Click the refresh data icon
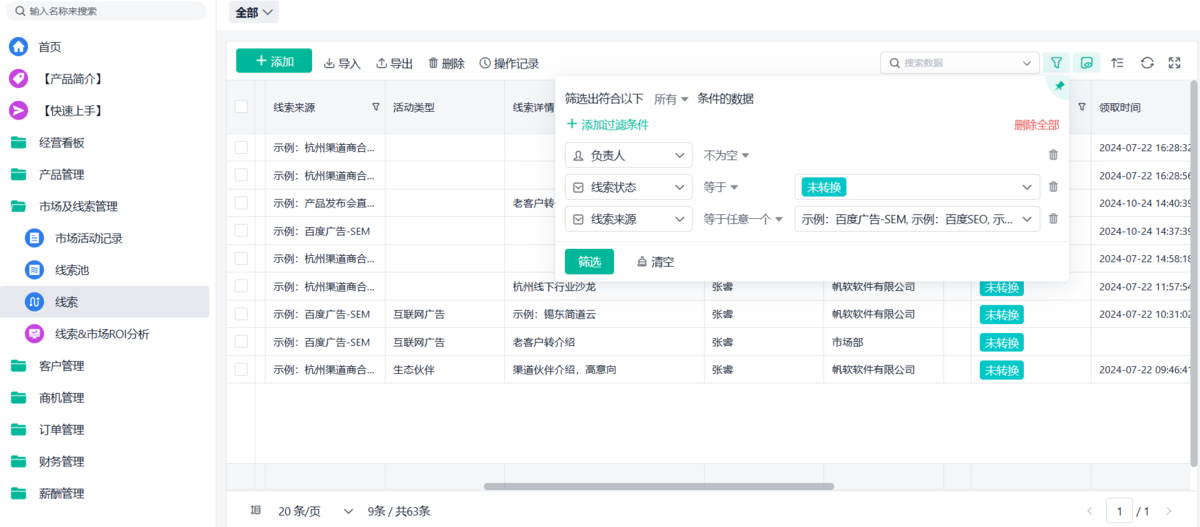The width and height of the screenshot is (1200, 527). 1147,62
